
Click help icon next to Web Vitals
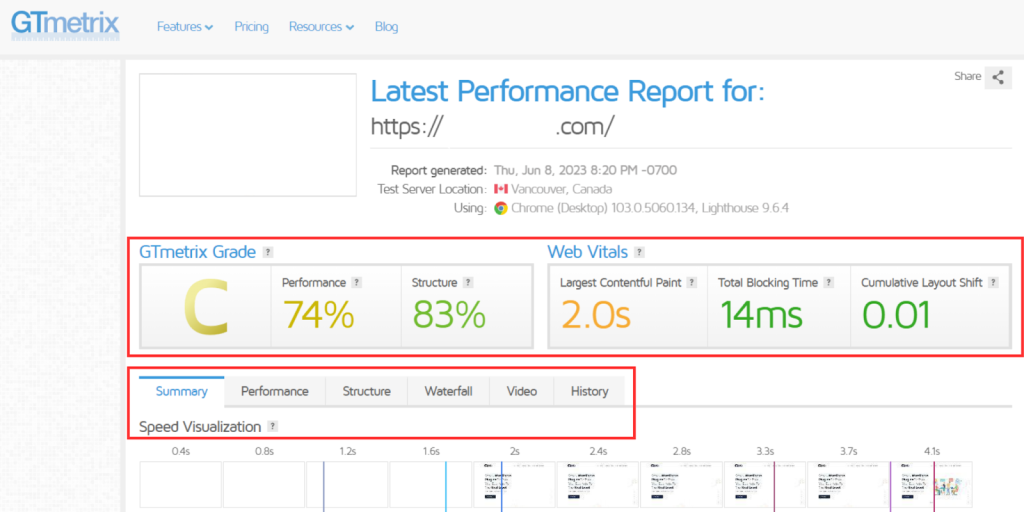pyautogui.click(x=639, y=252)
